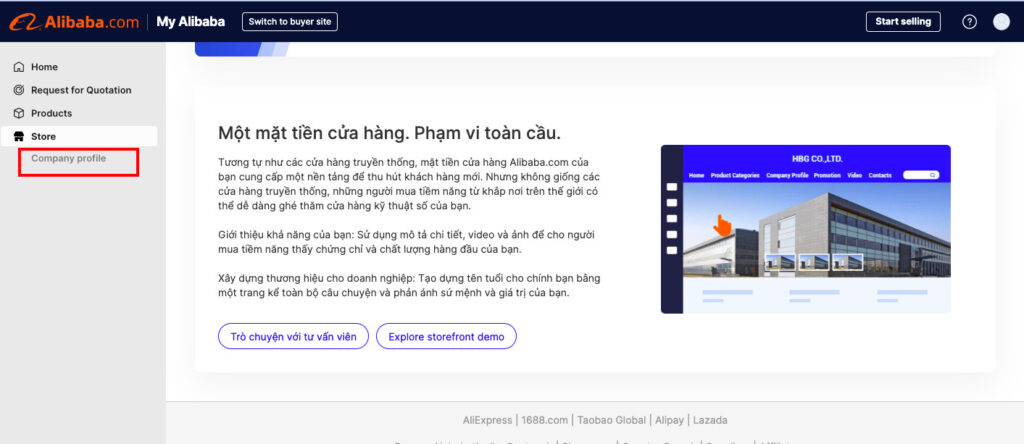Image resolution: width=1024 pixels, height=444 pixels.
Task: Open the Products sidebar menu item
Action: [51, 113]
